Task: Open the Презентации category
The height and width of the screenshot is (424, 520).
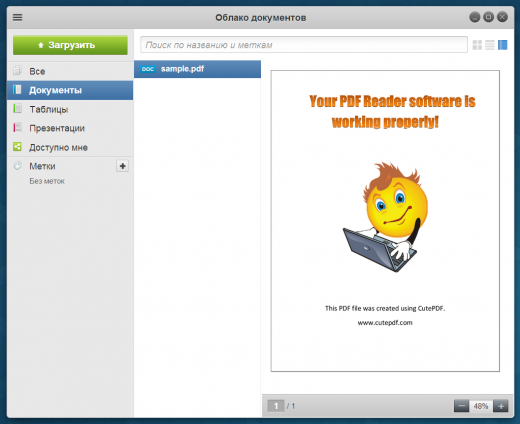Action: click(70, 128)
